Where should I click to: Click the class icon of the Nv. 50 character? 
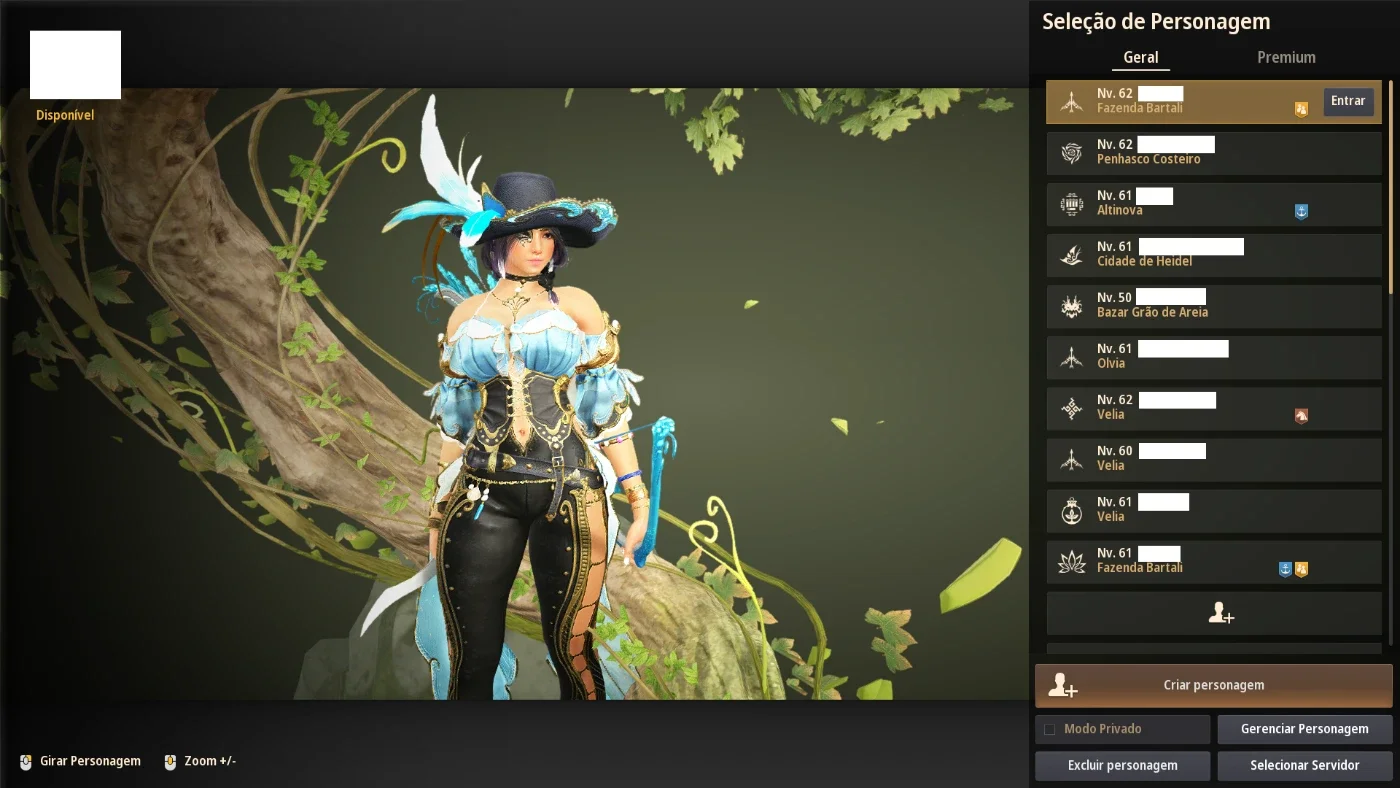[1071, 306]
